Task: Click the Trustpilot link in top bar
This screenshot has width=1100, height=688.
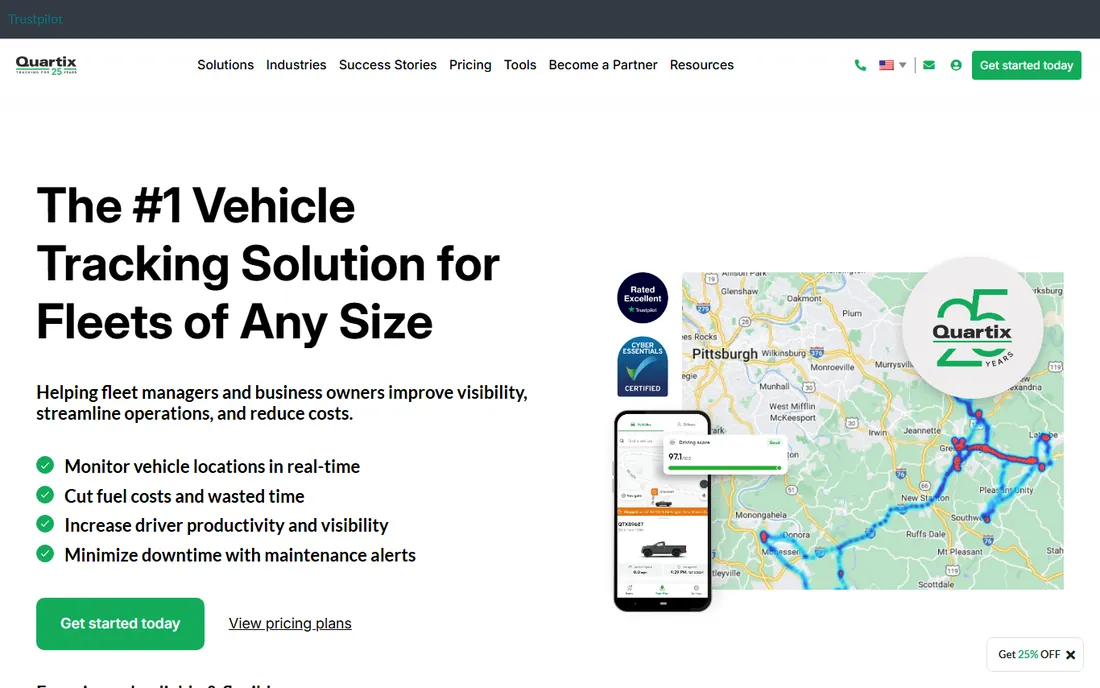Action: (35, 20)
